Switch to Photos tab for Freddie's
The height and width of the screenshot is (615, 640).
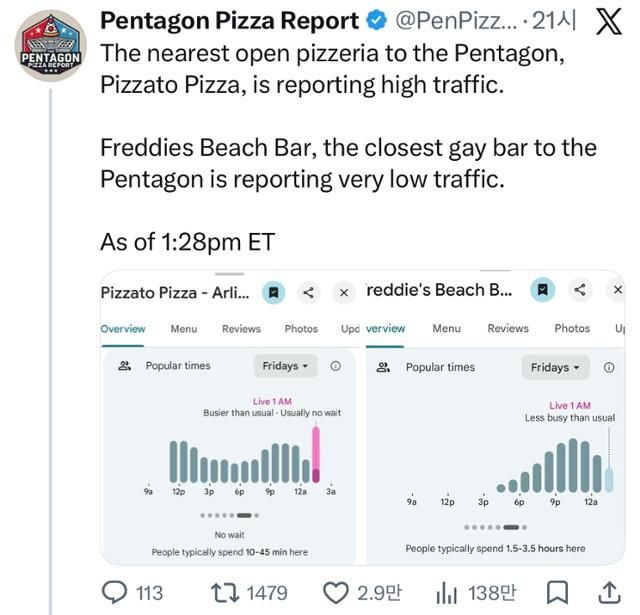click(x=572, y=328)
